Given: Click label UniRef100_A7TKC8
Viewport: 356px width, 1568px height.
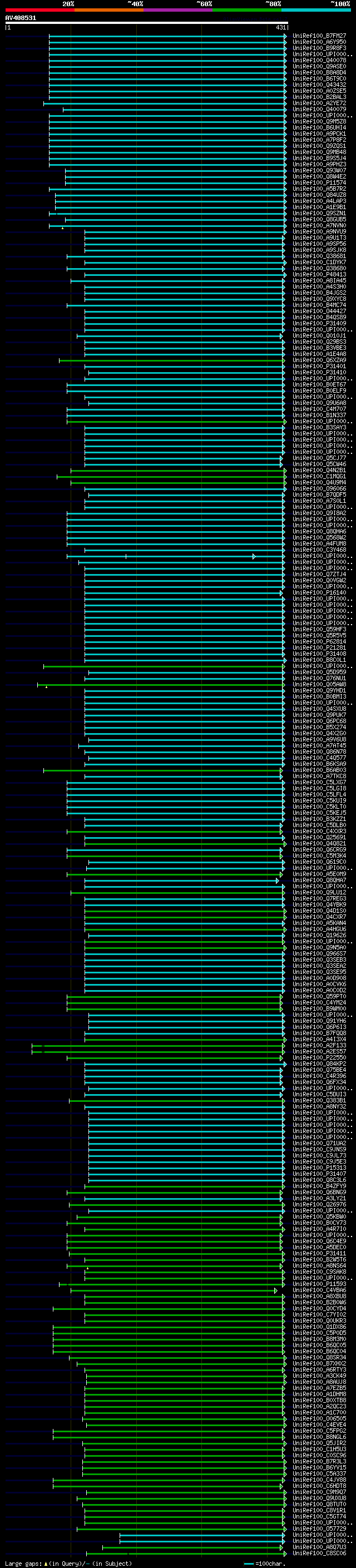Looking at the screenshot, I should (319, 776).
